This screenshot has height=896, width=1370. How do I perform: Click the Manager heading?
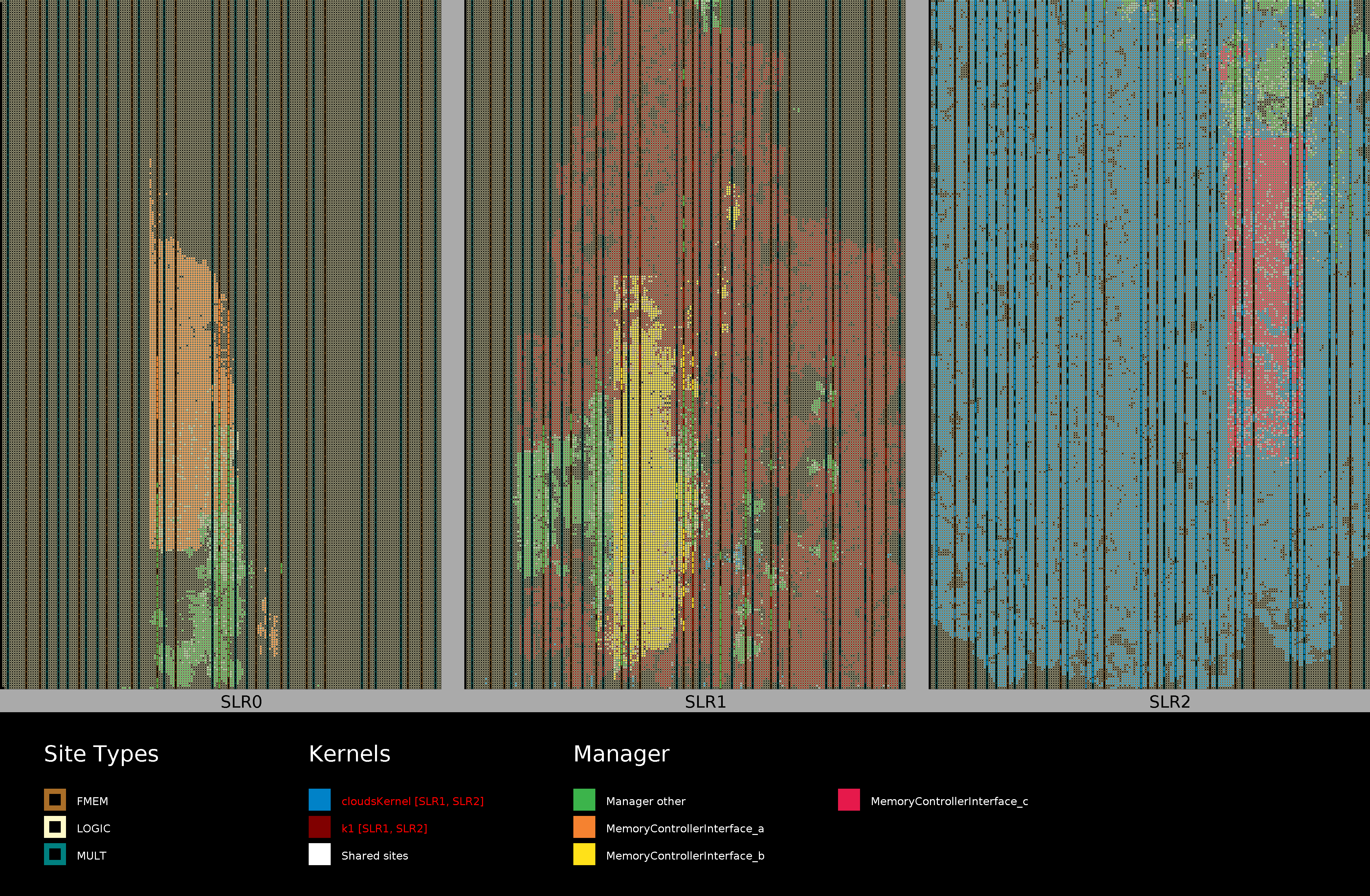click(622, 754)
